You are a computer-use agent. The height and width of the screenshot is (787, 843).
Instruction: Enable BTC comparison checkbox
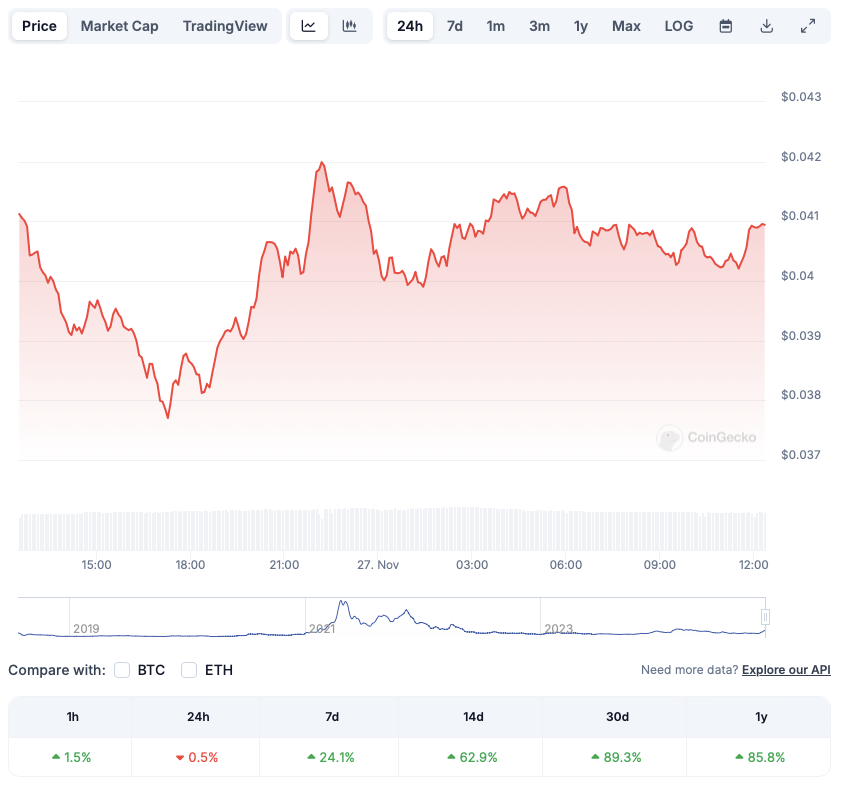pos(122,670)
